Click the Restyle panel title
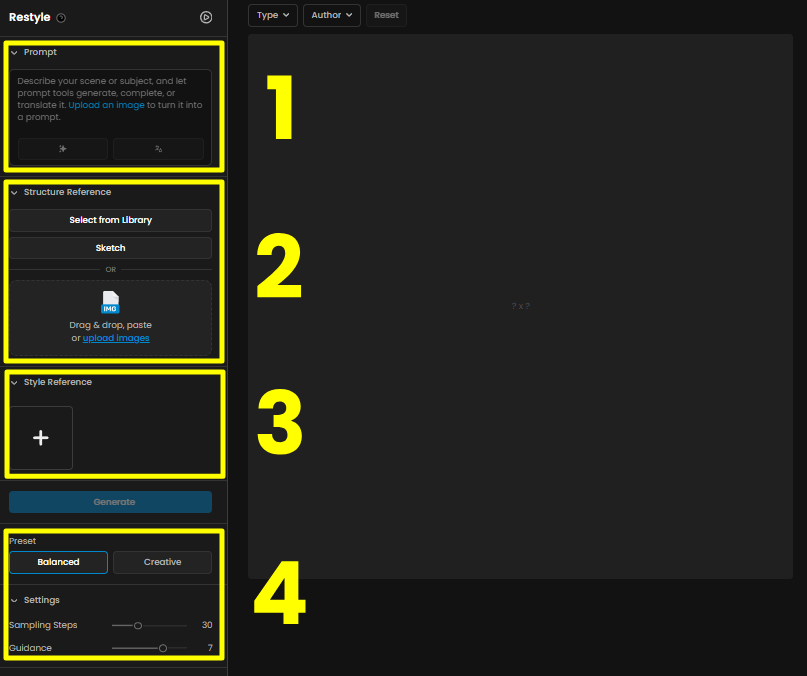807x676 pixels. tap(30, 17)
